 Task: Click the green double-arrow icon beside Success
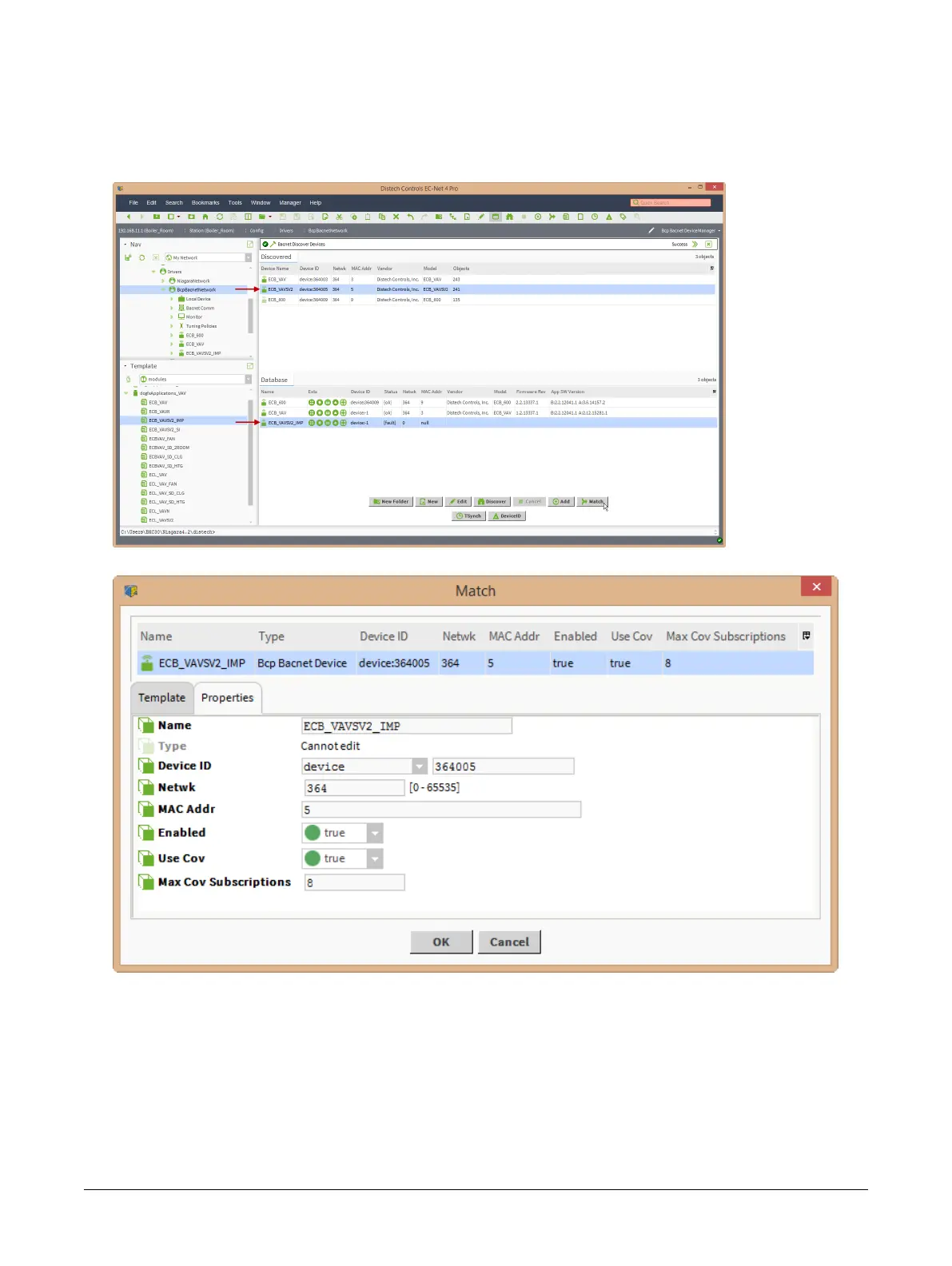coord(695,245)
